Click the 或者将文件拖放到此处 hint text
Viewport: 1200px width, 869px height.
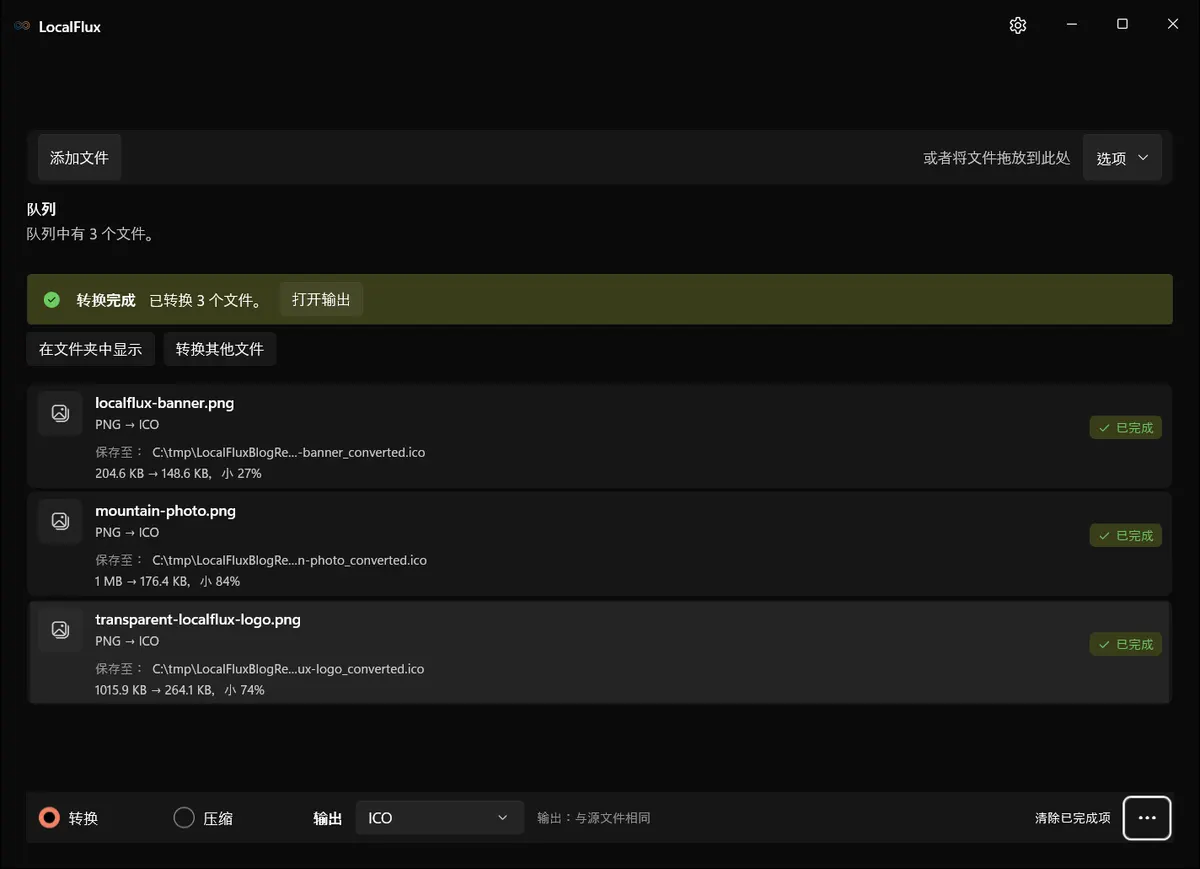click(997, 158)
